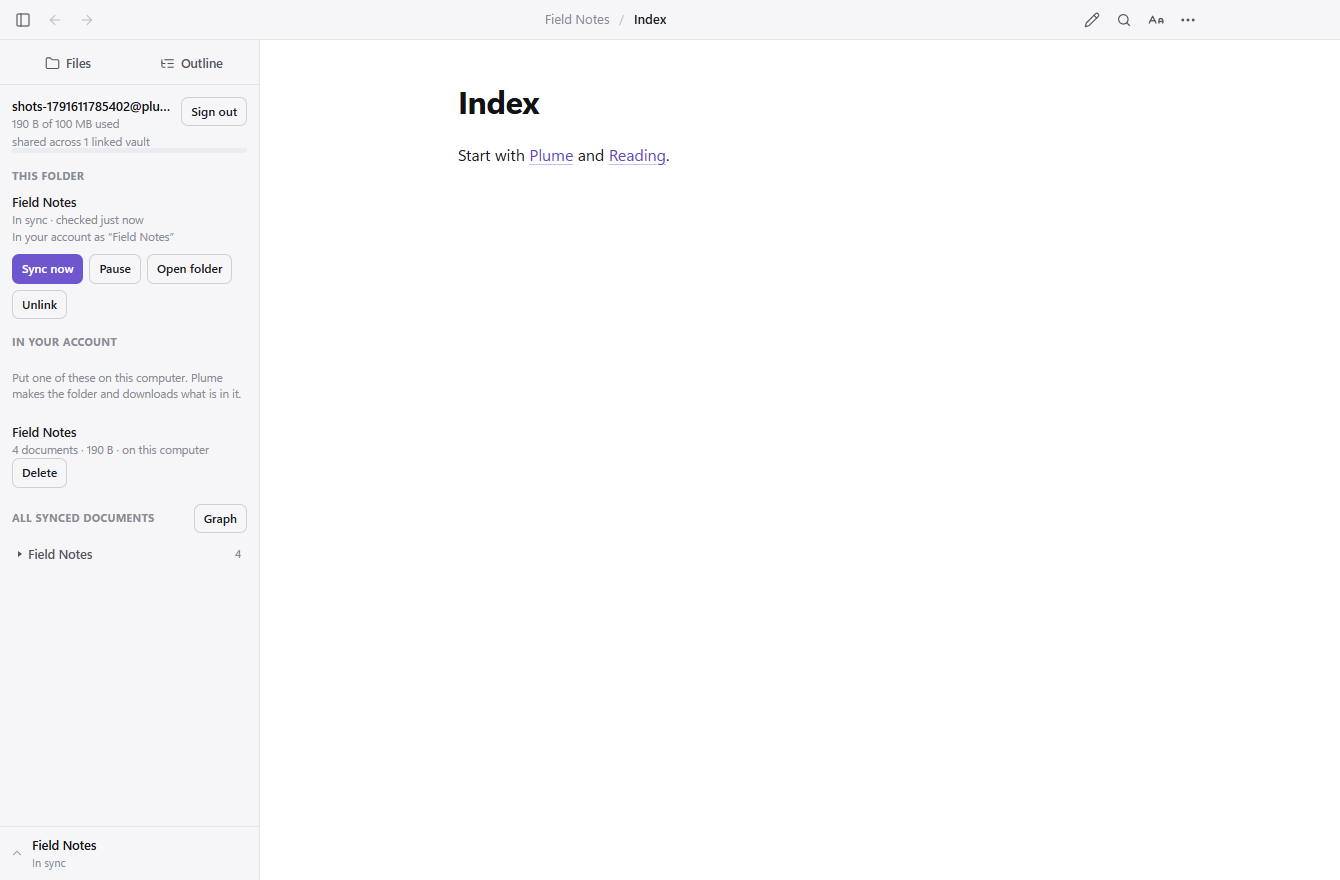1340x880 pixels.
Task: Delete the Field Notes vault from account
Action: click(x=39, y=473)
